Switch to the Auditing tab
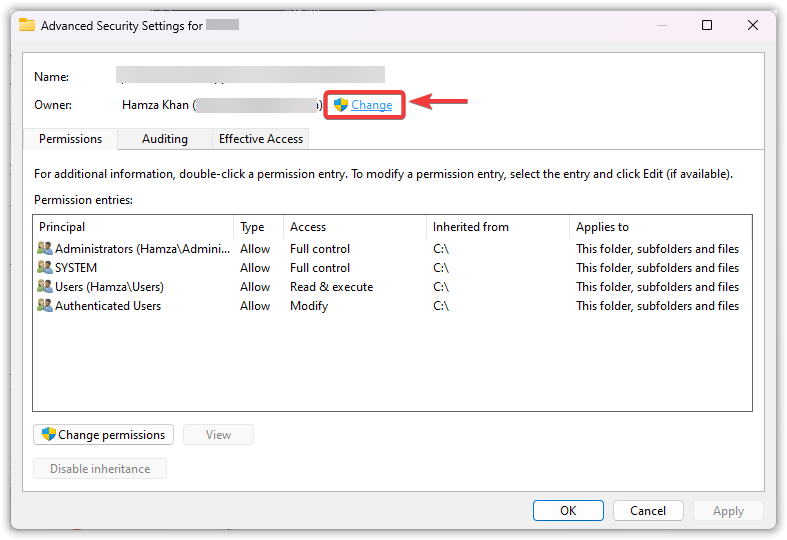The height and width of the screenshot is (540, 787). [x=164, y=139]
